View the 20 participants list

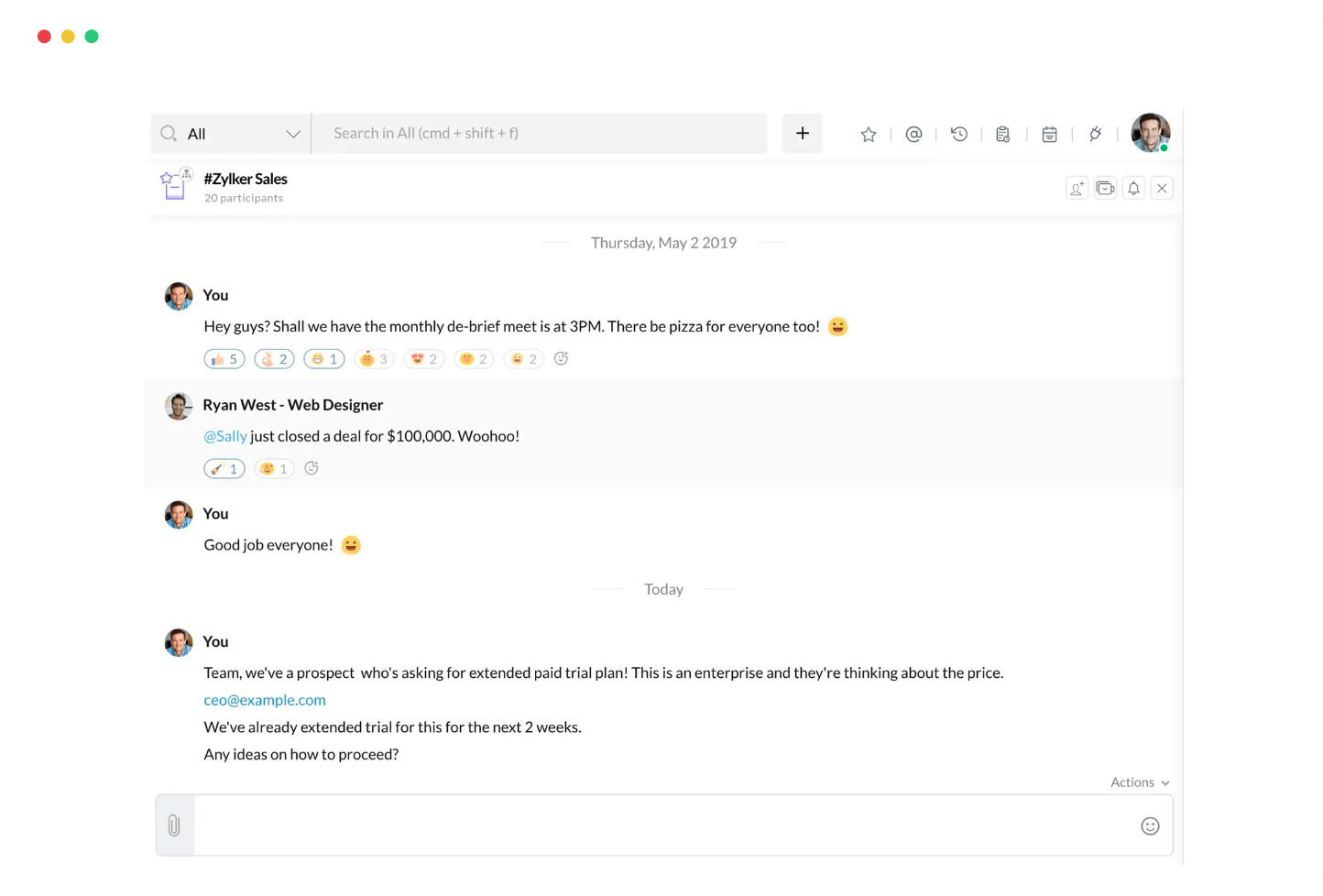tap(244, 199)
